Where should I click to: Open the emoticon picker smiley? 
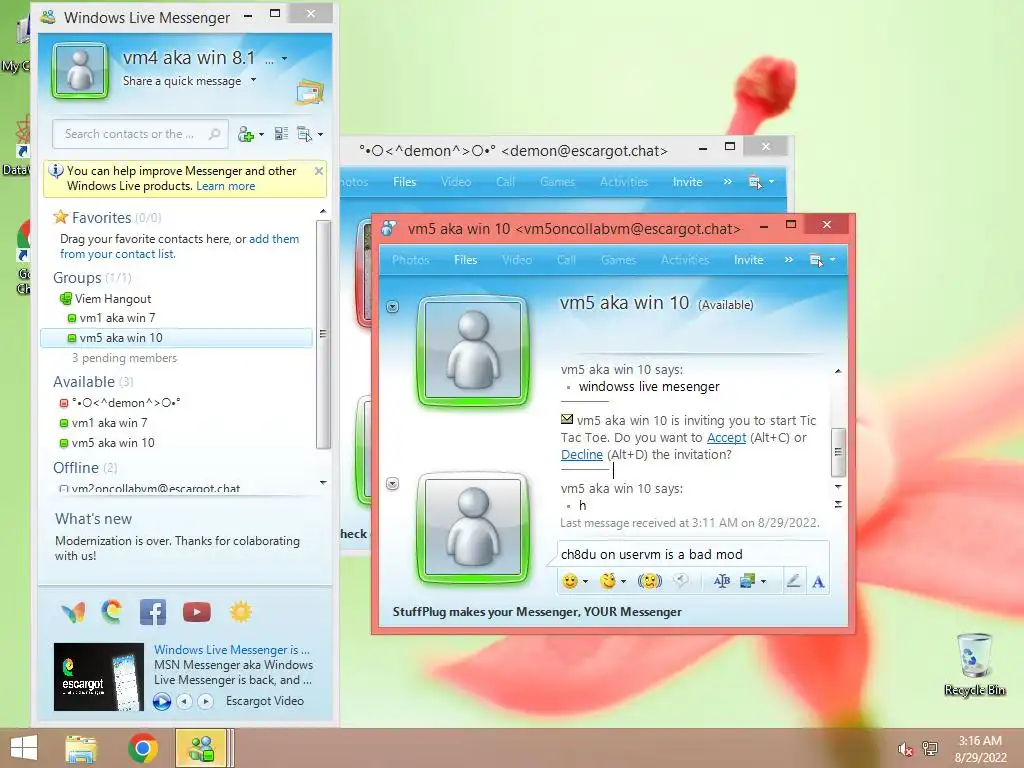coord(570,581)
